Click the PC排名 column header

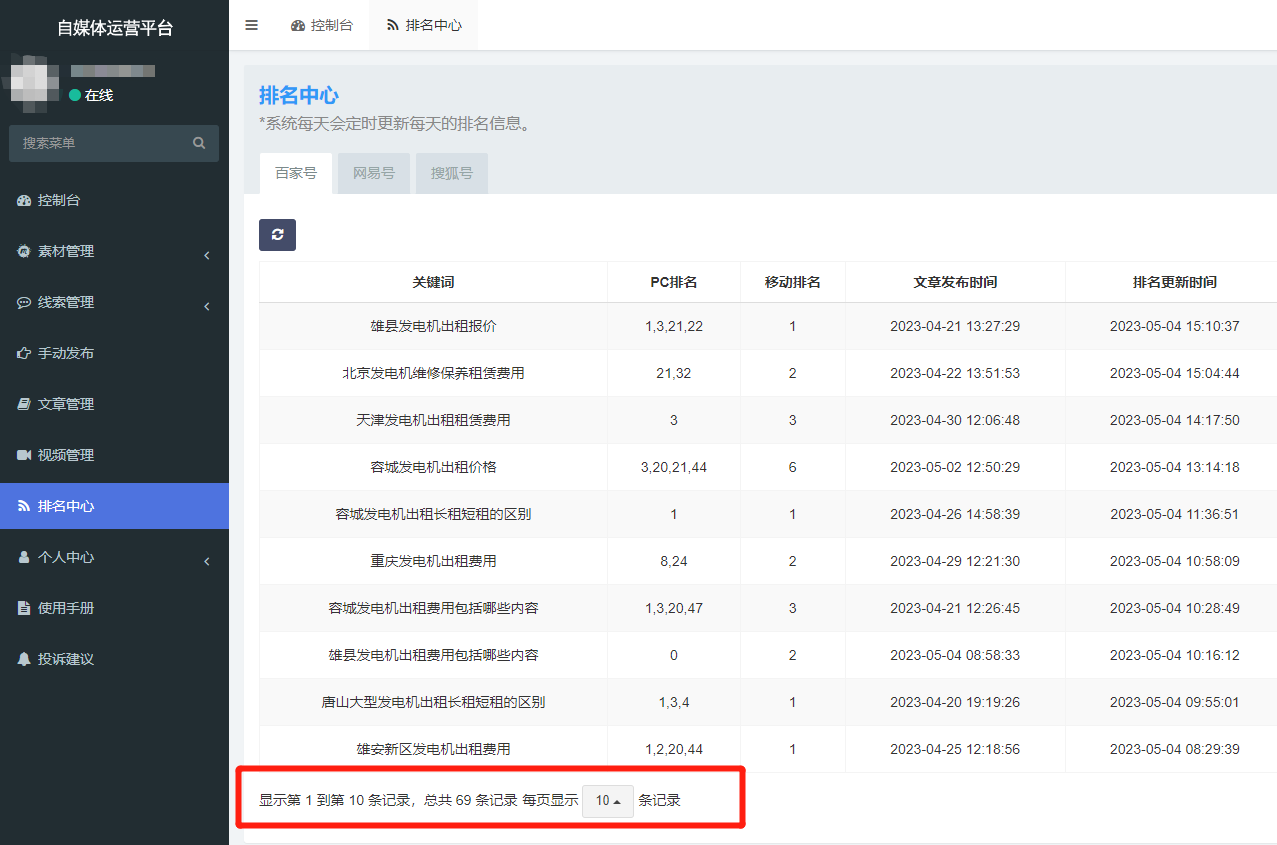(673, 282)
